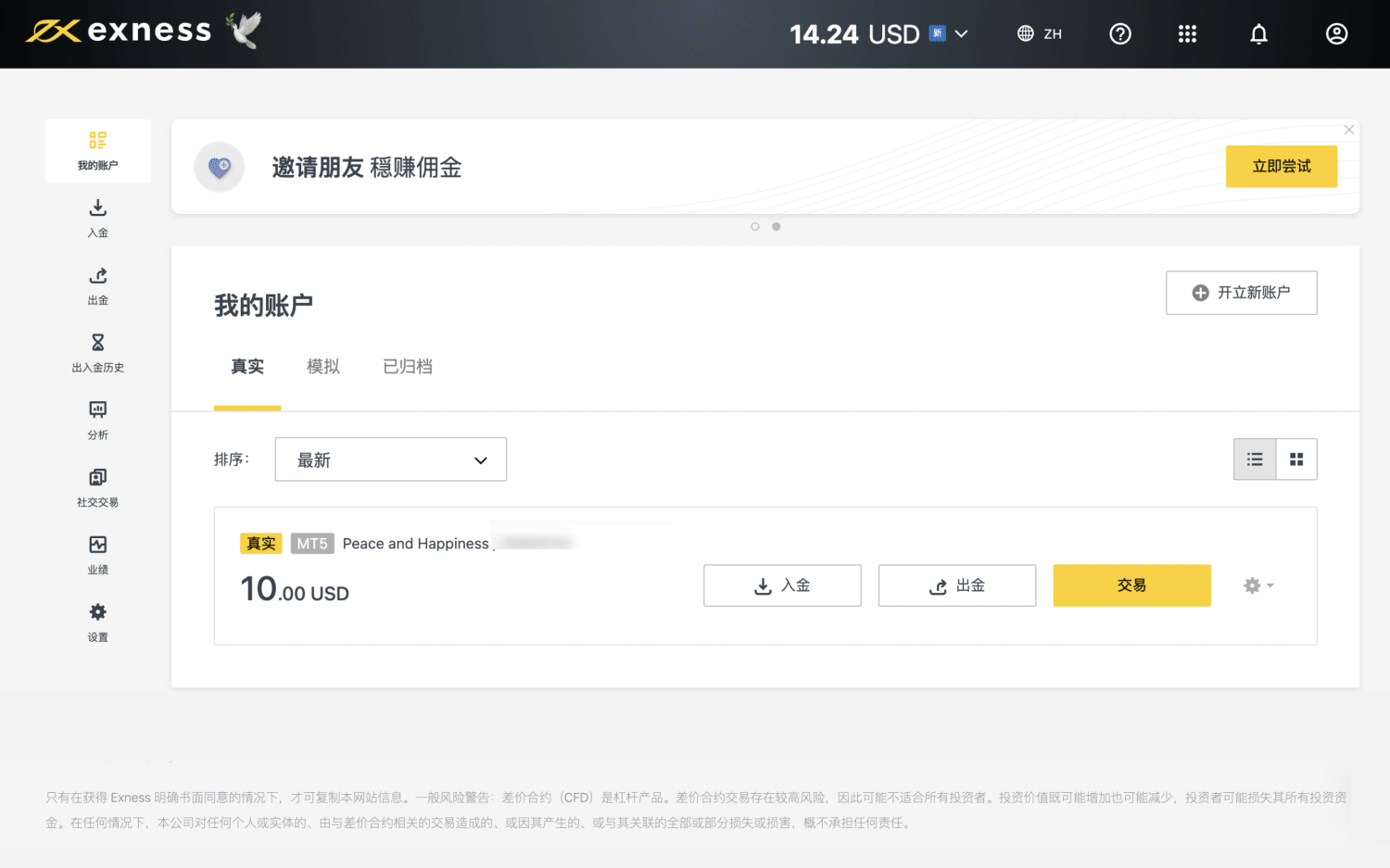Select first banner carousel dot
The width and height of the screenshot is (1390, 868).
coord(755,227)
